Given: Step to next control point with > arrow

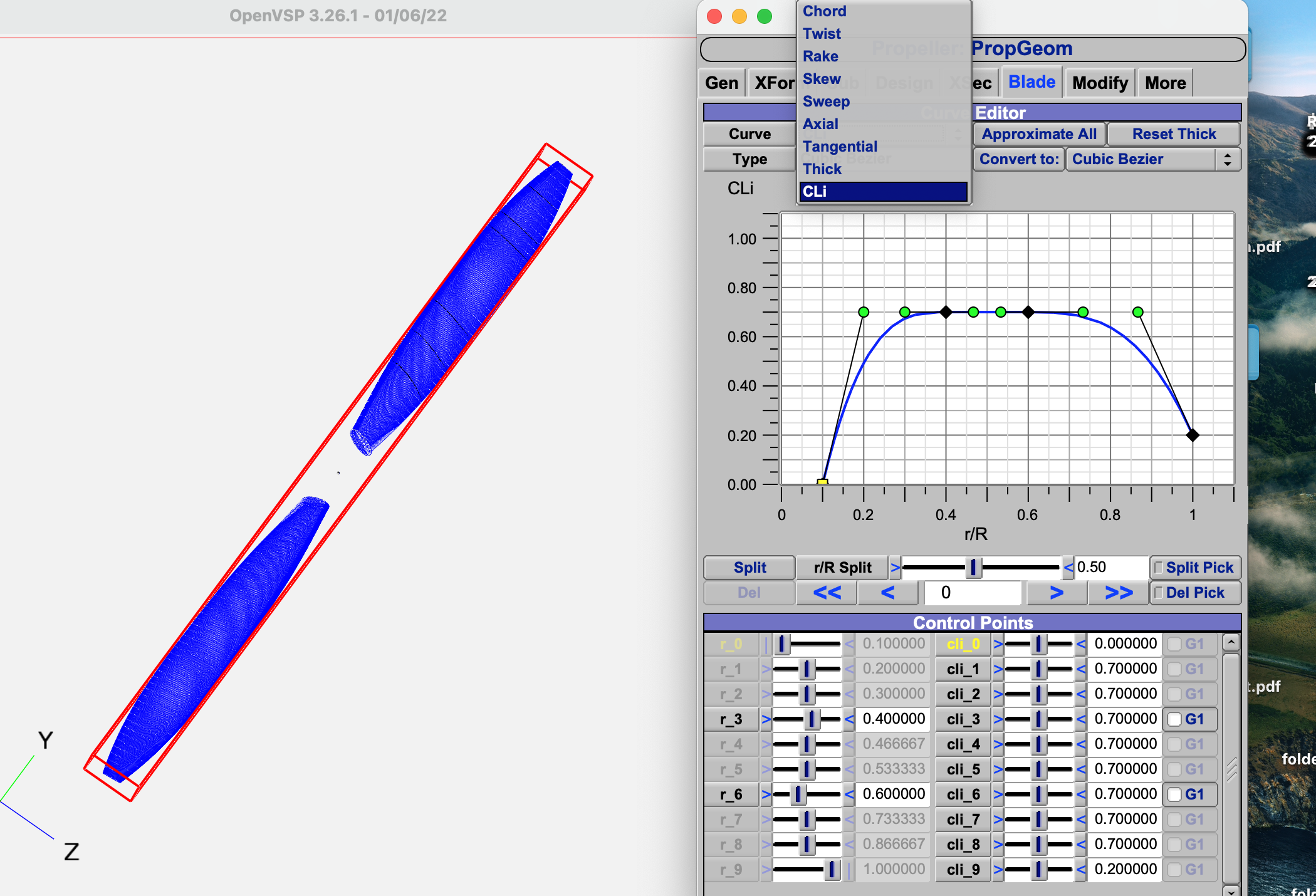Looking at the screenshot, I should tap(1056, 593).
